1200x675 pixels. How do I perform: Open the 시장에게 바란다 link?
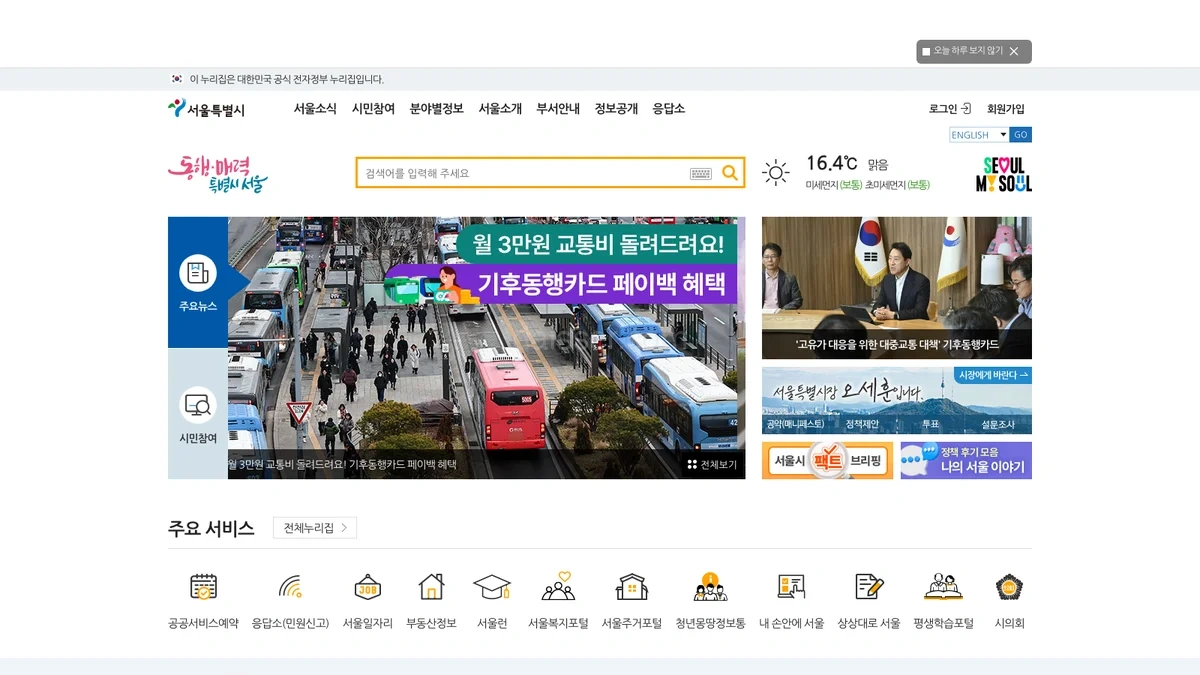tap(993, 376)
